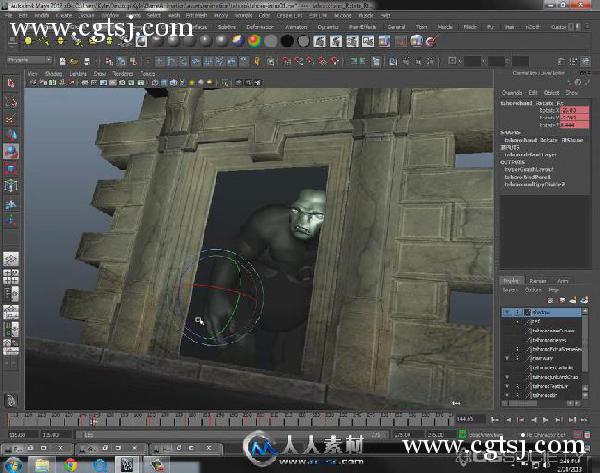Click the black sphere material icon
The image size is (600, 473).
coord(287,41)
